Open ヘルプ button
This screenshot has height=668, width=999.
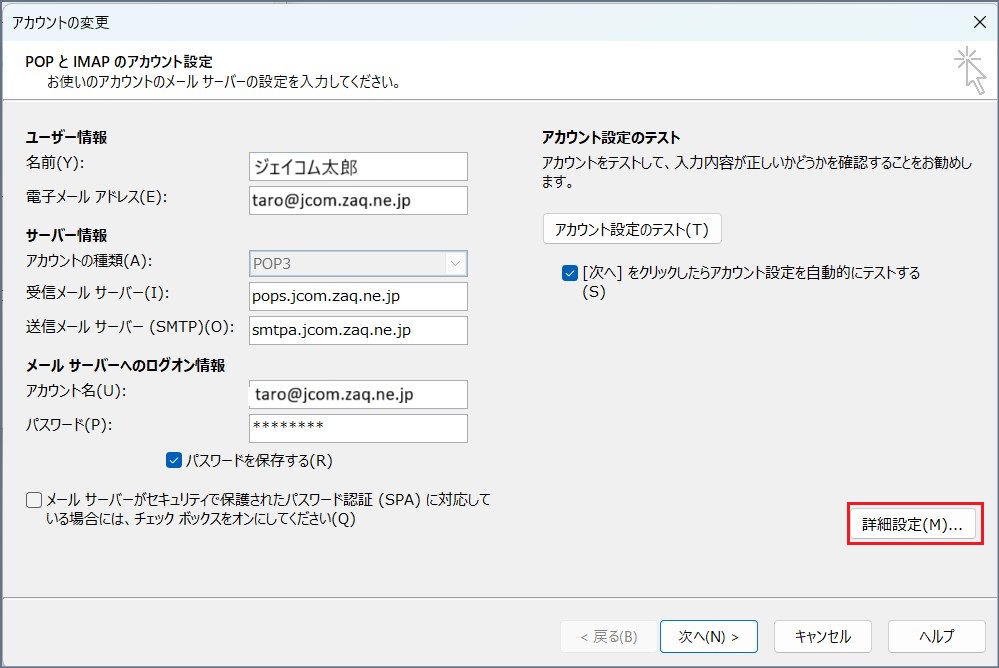point(936,636)
